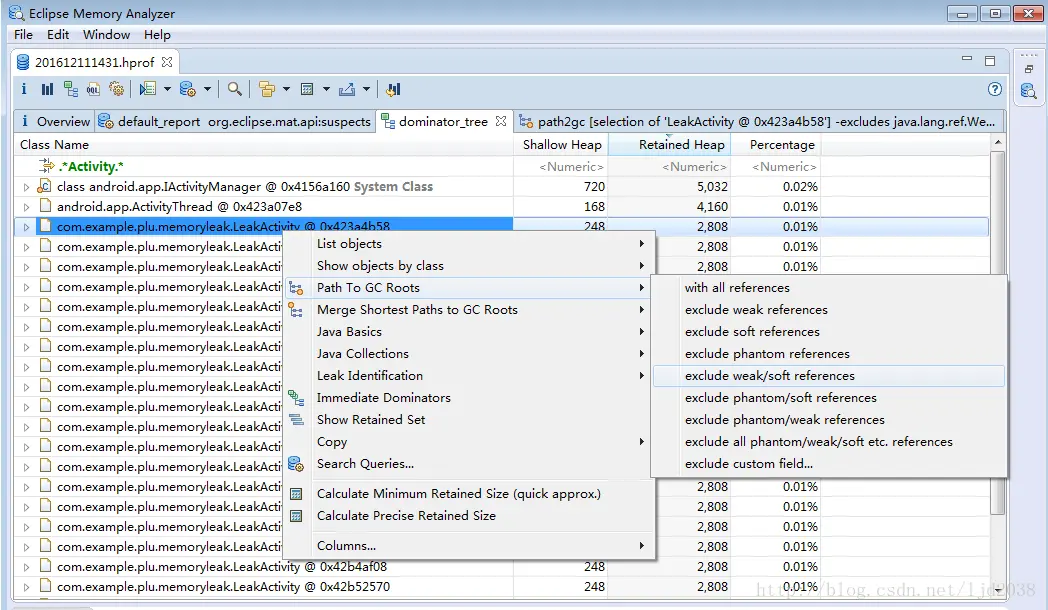The width and height of the screenshot is (1048, 610).
Task: Open the OQL query editor icon
Action: [x=93, y=89]
